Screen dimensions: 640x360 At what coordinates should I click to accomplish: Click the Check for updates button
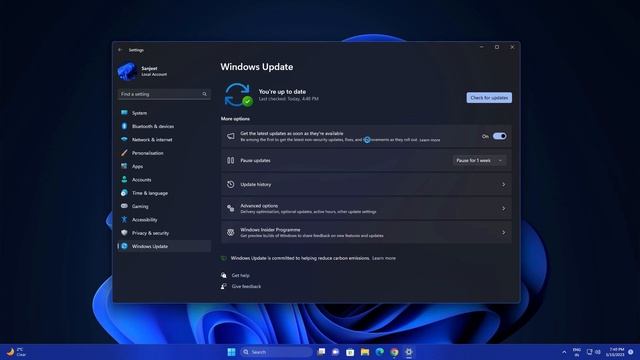coord(489,98)
